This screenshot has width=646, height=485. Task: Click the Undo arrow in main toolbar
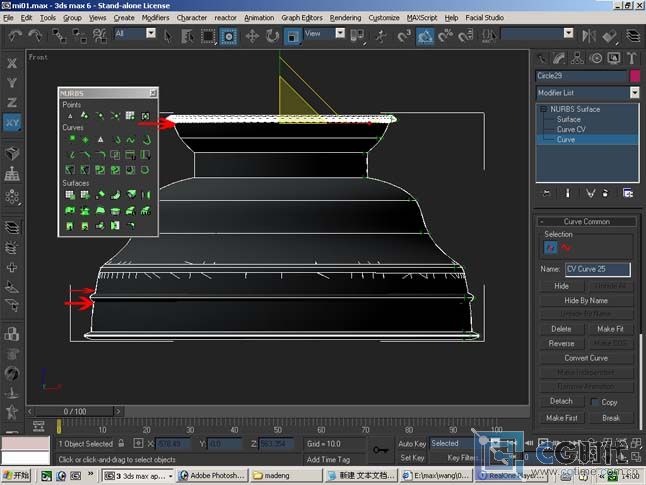tap(16, 36)
